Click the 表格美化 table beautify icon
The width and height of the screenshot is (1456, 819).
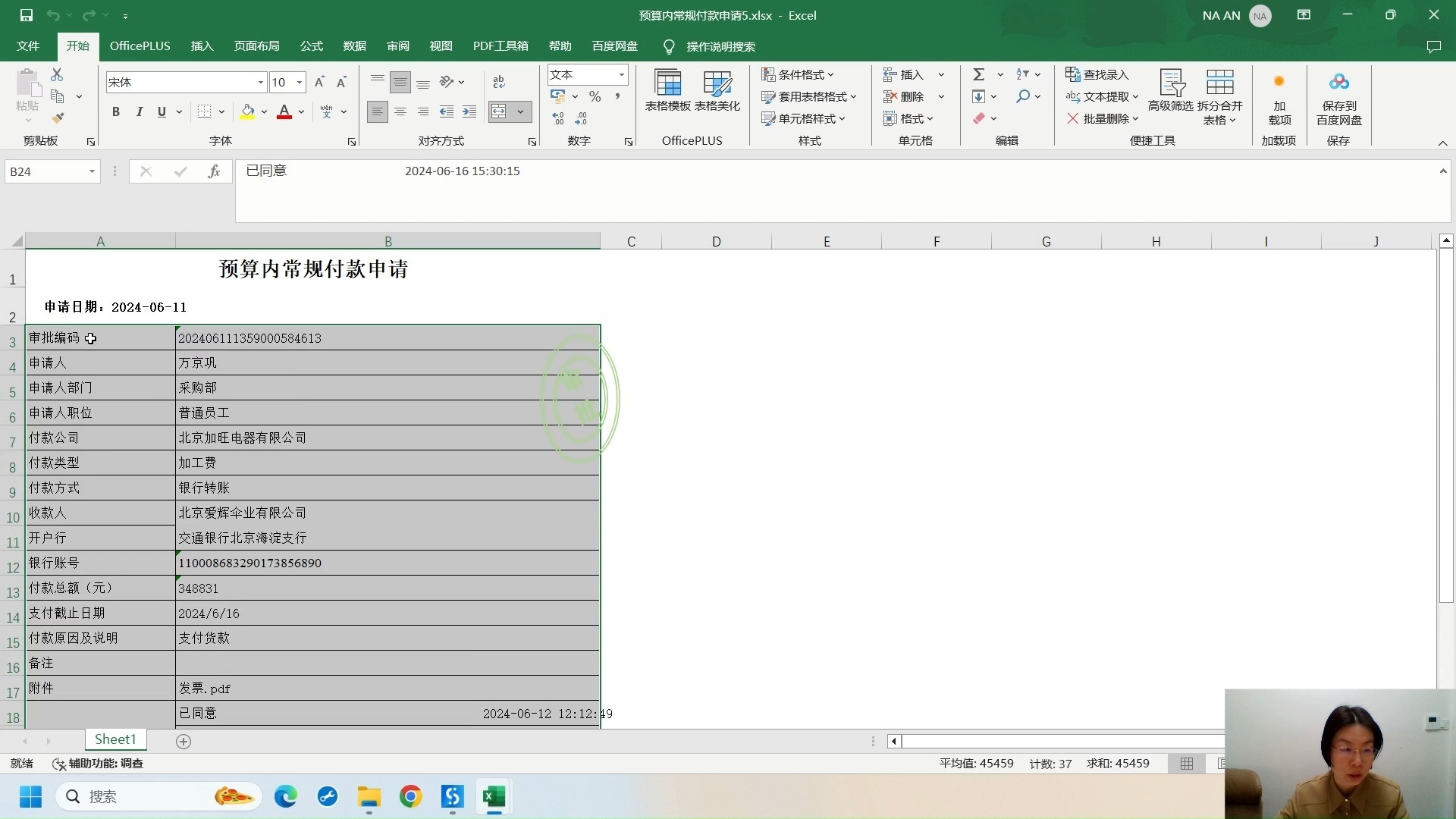[x=717, y=91]
